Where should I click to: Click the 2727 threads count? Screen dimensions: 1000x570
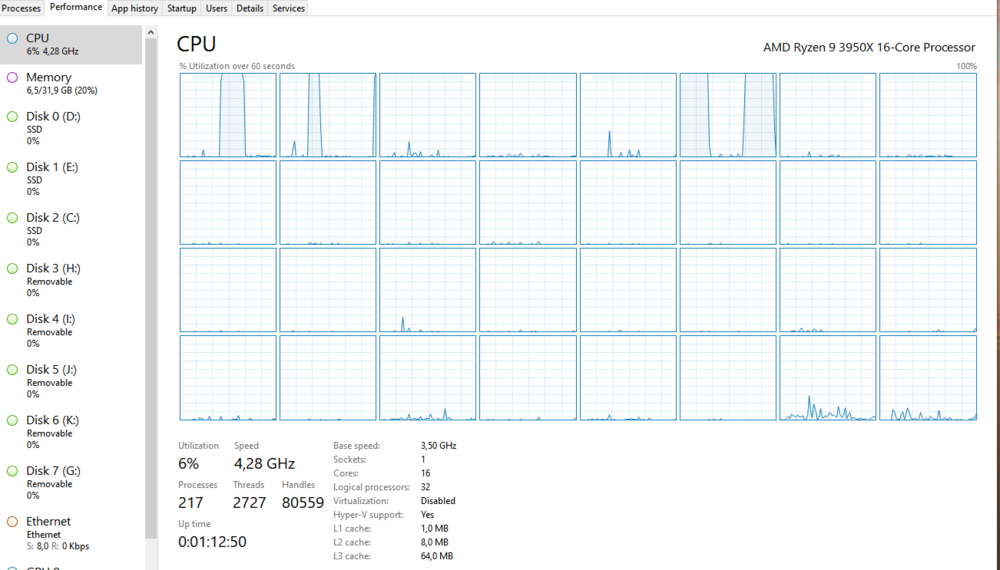pos(249,502)
